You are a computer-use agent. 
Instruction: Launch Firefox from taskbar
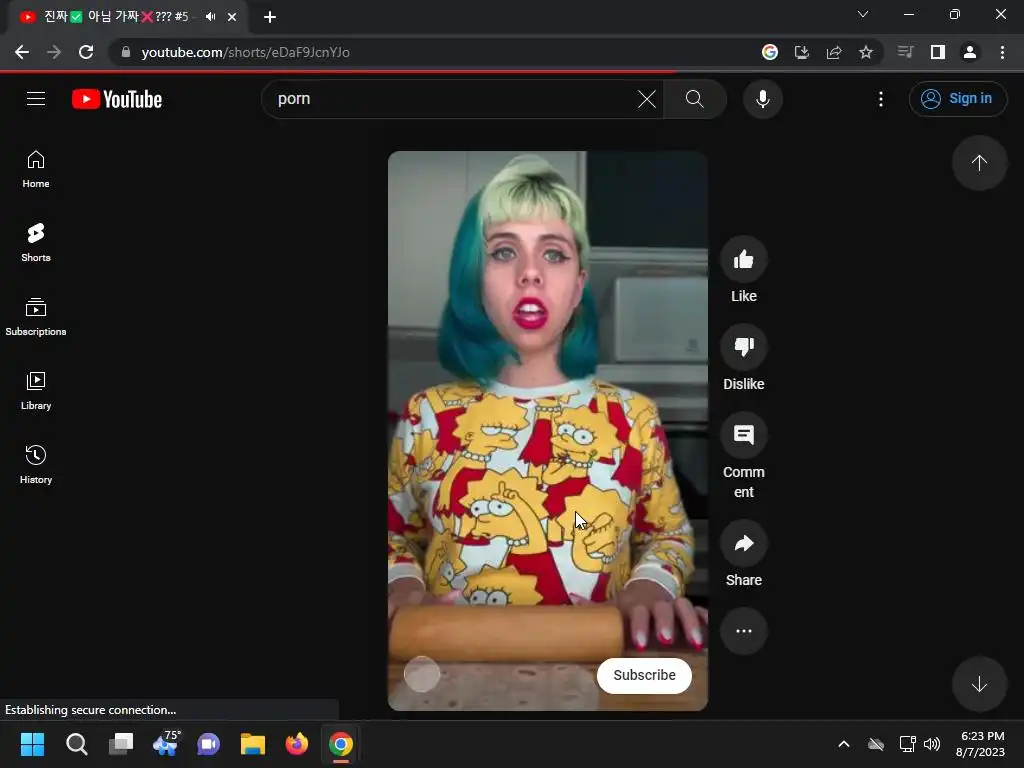point(296,744)
